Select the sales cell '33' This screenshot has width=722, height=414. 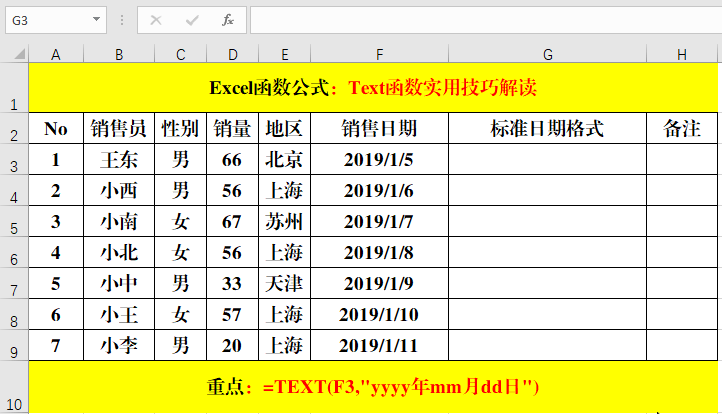click(x=233, y=283)
